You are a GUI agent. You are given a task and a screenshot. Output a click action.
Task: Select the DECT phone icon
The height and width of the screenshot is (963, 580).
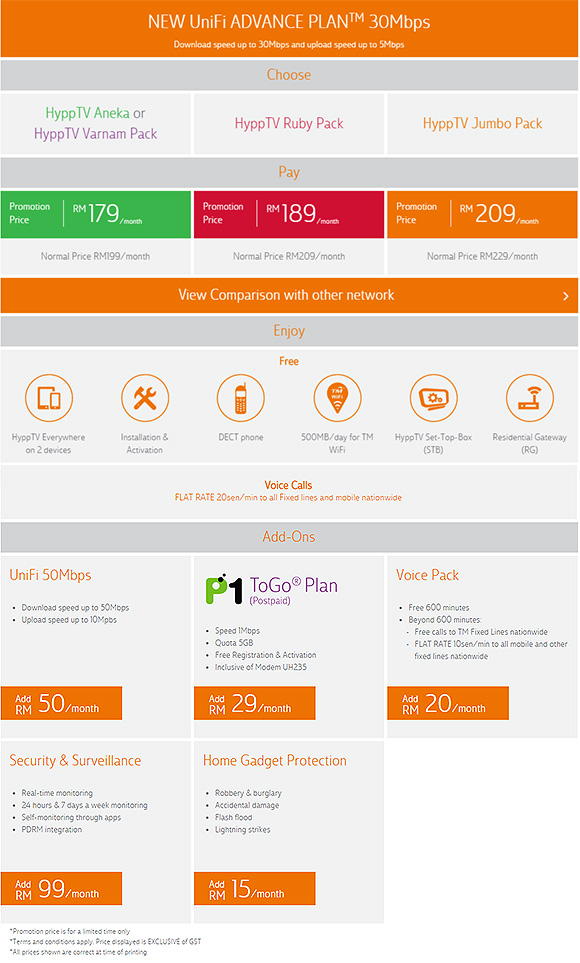[240, 398]
